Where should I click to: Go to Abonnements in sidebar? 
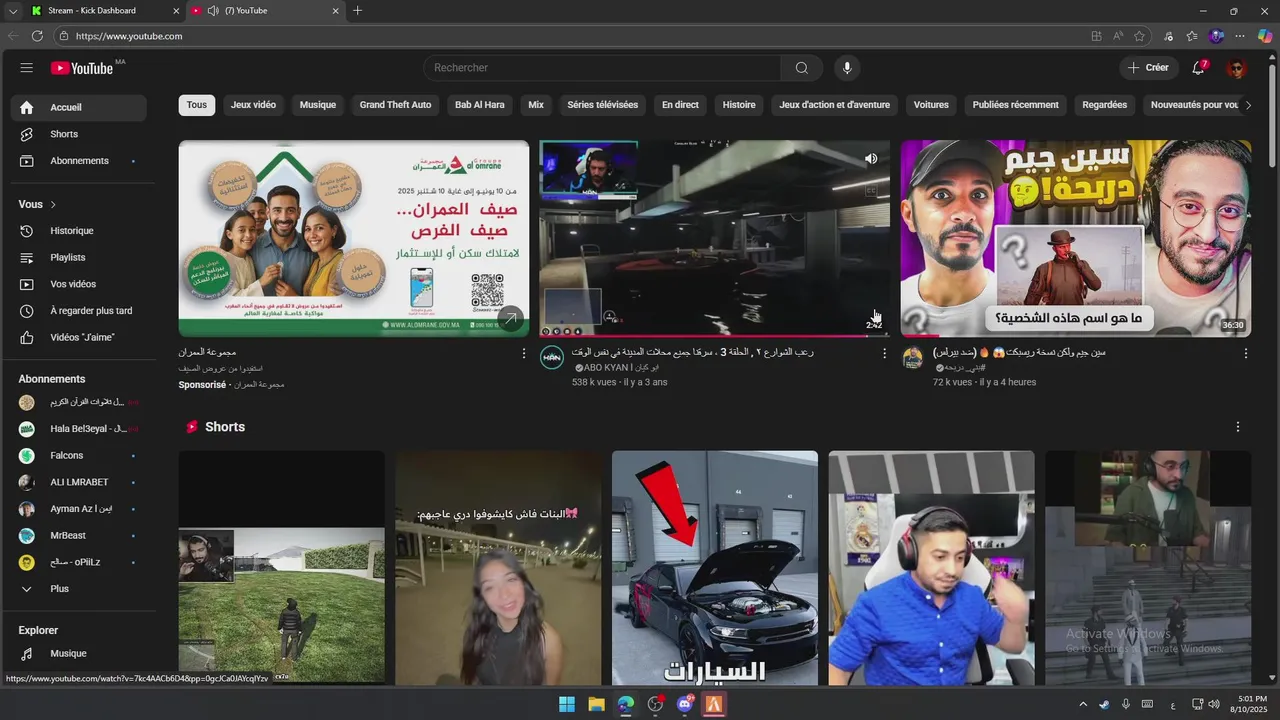coord(79,161)
